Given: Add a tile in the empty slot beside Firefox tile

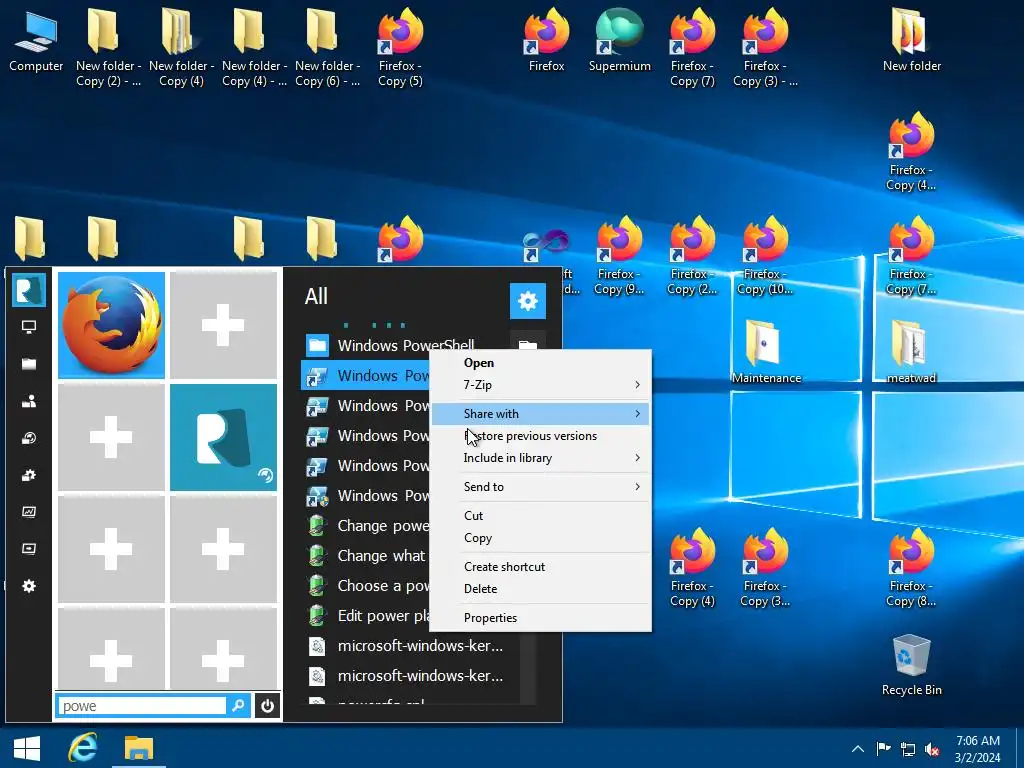Looking at the screenshot, I should click(223, 325).
